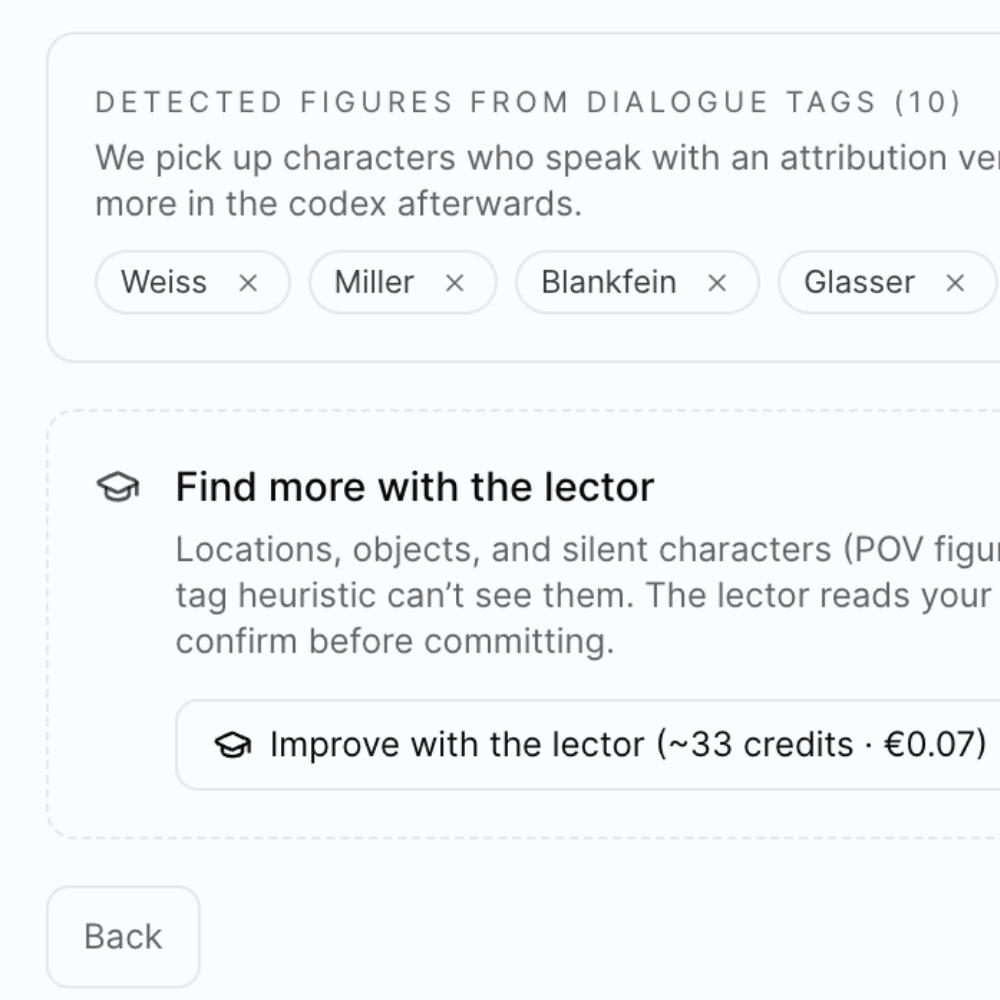The image size is (1000, 1000).
Task: Click 'more in the codex afterwards' text
Action: click(338, 204)
